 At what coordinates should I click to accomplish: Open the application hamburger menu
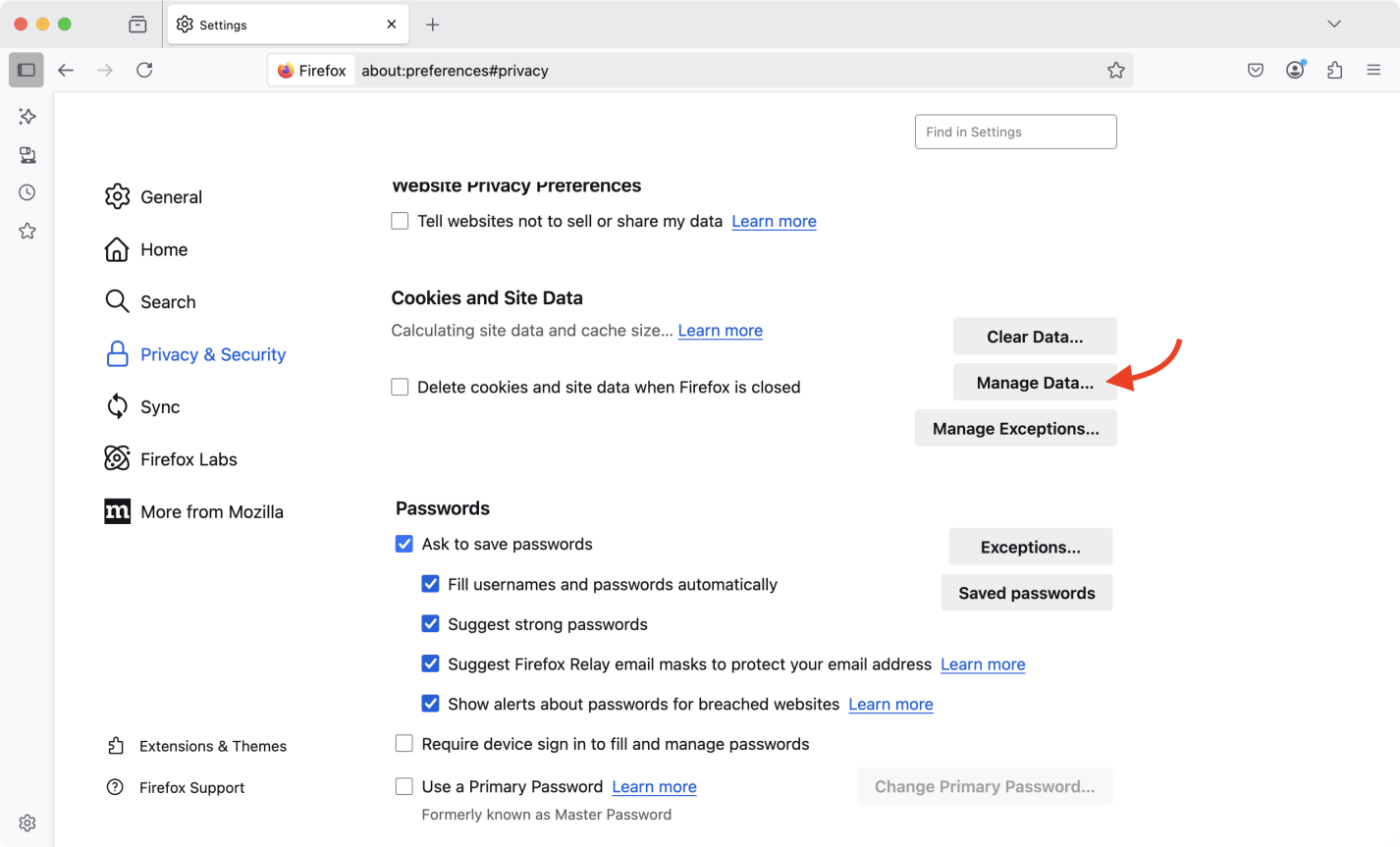(x=1373, y=71)
